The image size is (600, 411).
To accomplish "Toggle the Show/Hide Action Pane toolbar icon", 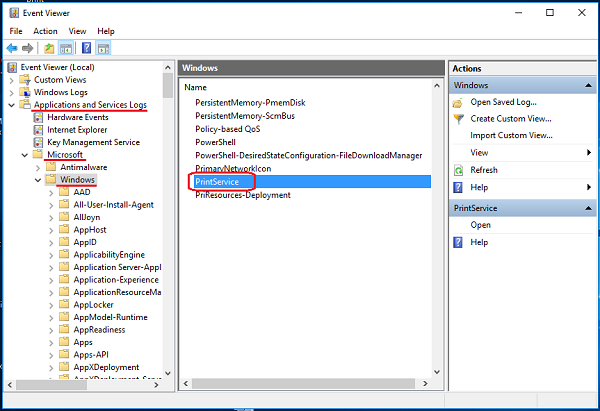I will click(x=103, y=48).
